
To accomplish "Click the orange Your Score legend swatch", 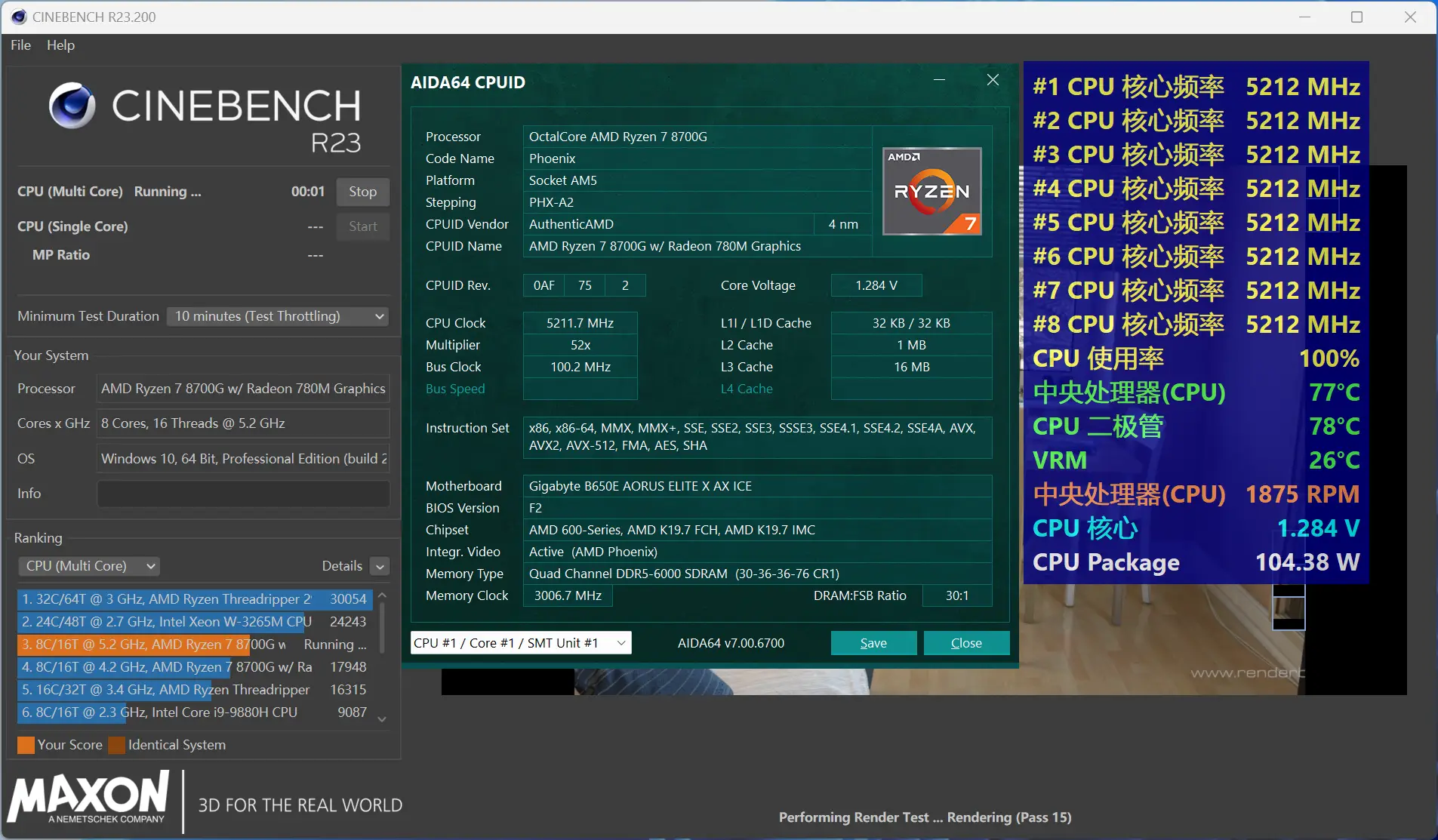I will (x=26, y=746).
